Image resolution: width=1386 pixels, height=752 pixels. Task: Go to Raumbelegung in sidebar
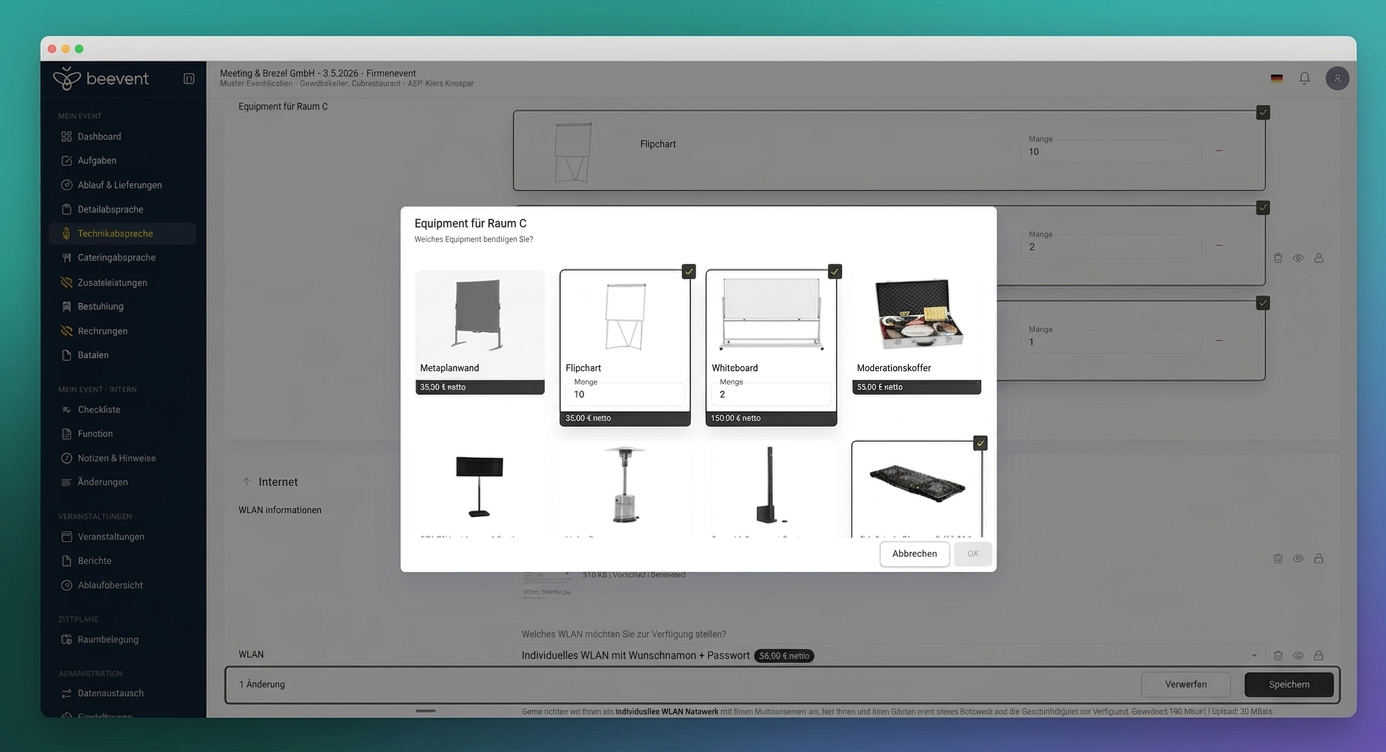pos(108,640)
